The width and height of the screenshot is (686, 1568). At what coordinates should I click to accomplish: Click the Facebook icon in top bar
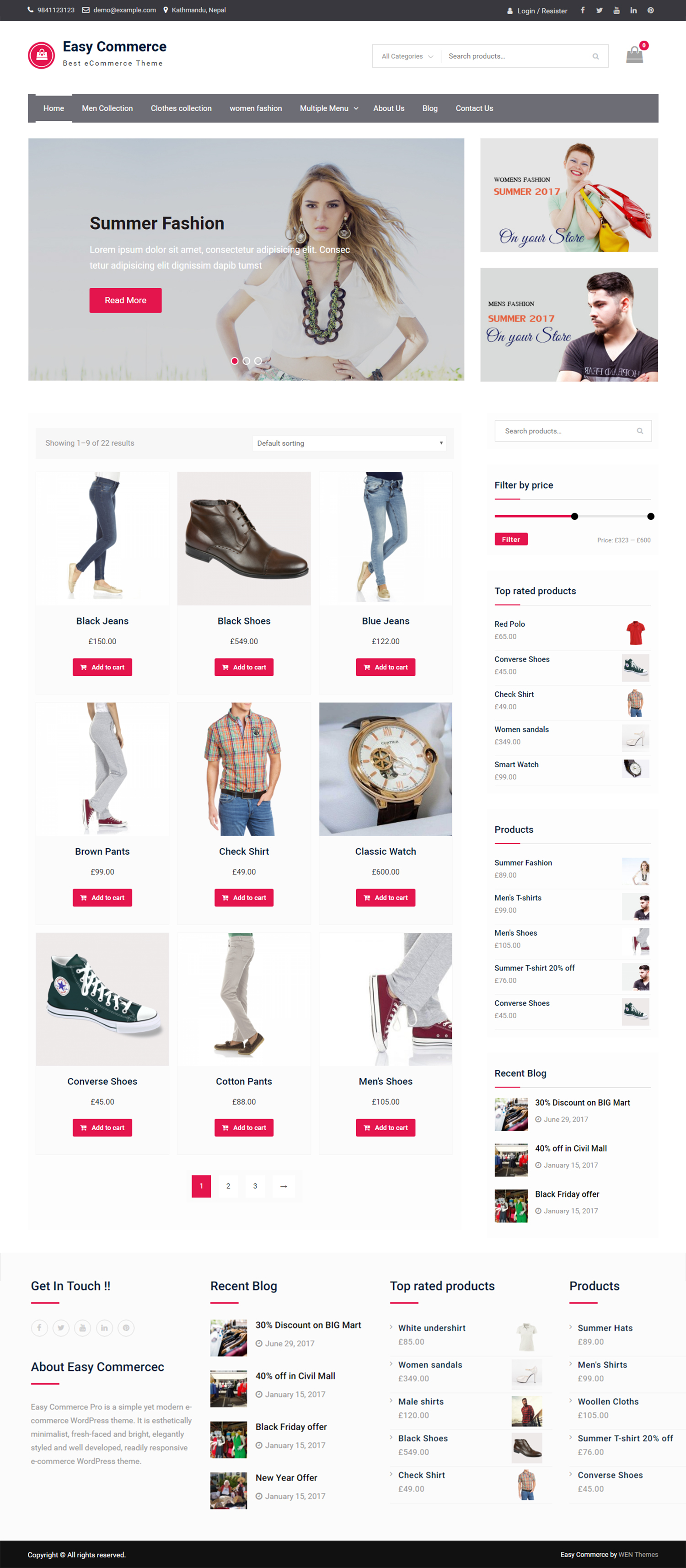(582, 11)
